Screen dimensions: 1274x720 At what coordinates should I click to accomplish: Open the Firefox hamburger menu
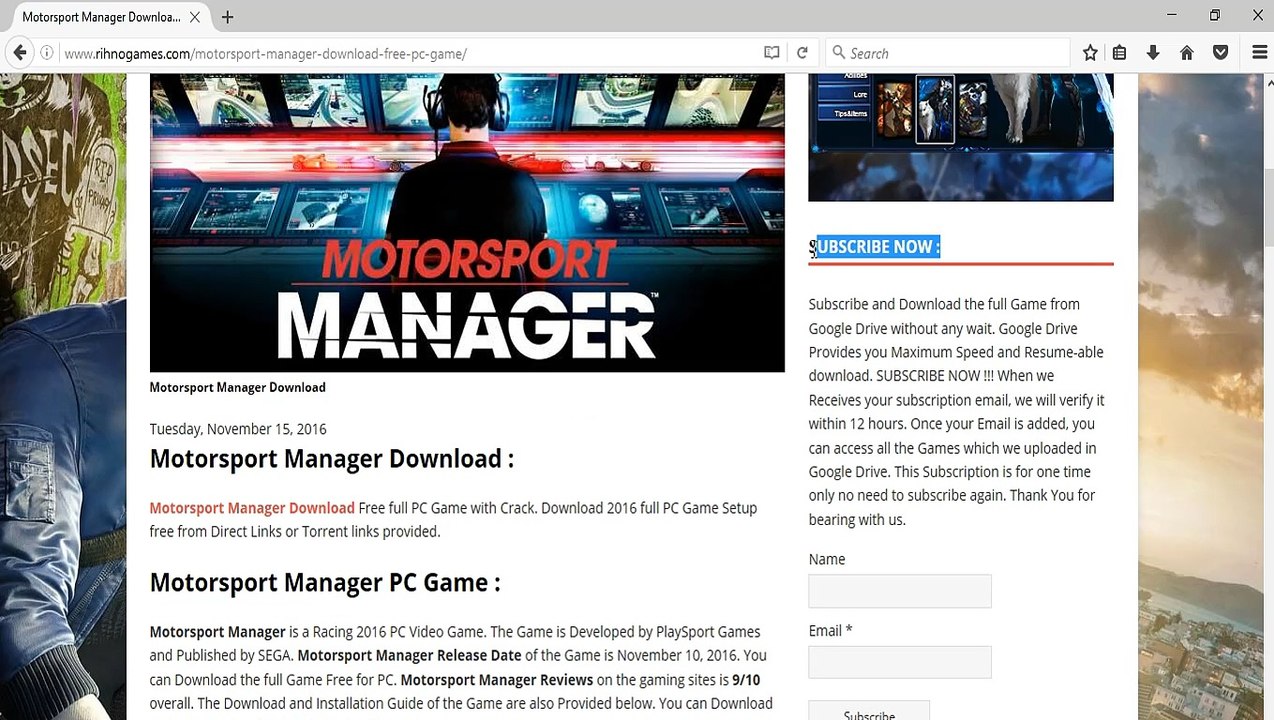click(1260, 53)
